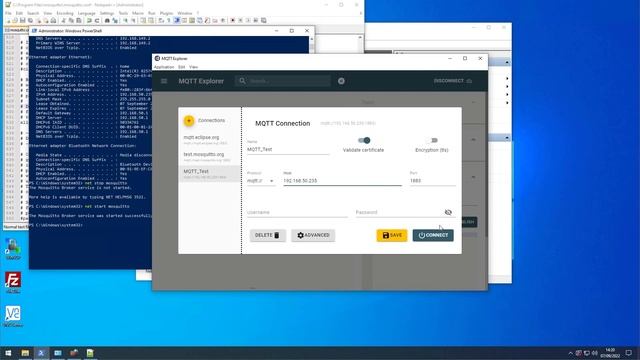Open File menu in Notepad++
The height and width of the screenshot is (360, 640).
pos(8,13)
